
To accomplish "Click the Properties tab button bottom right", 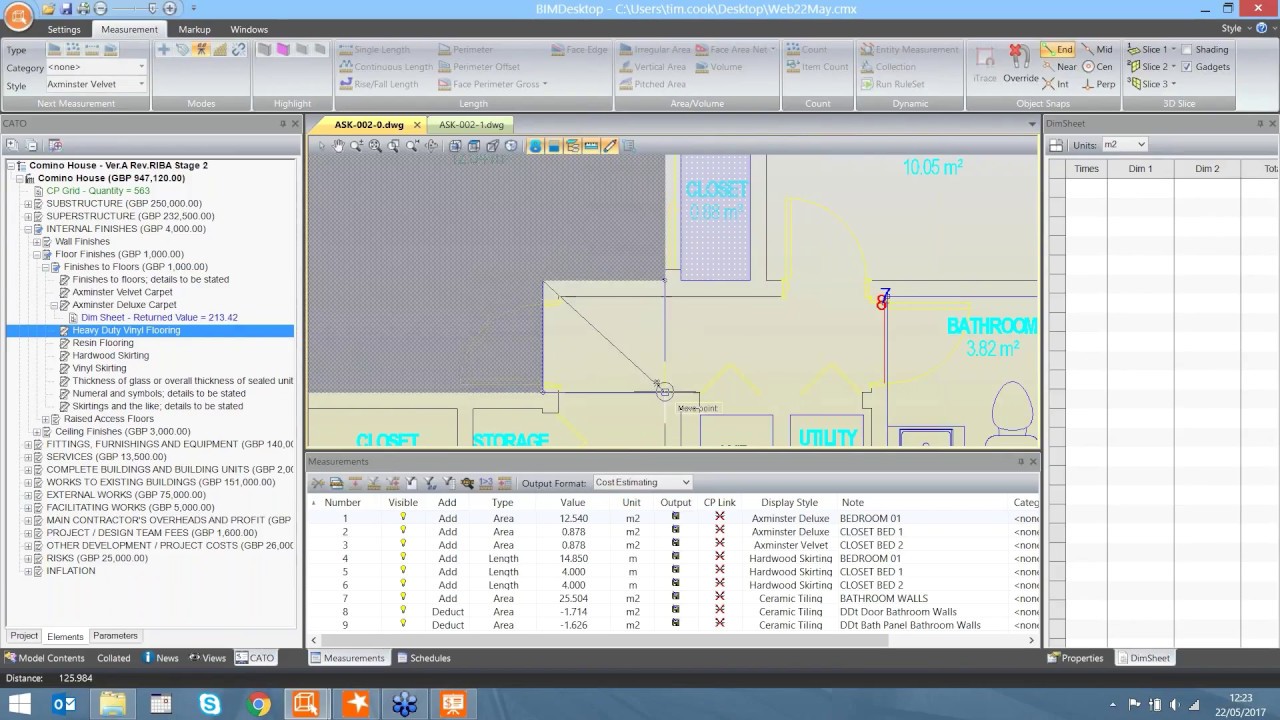I will coord(1075,658).
